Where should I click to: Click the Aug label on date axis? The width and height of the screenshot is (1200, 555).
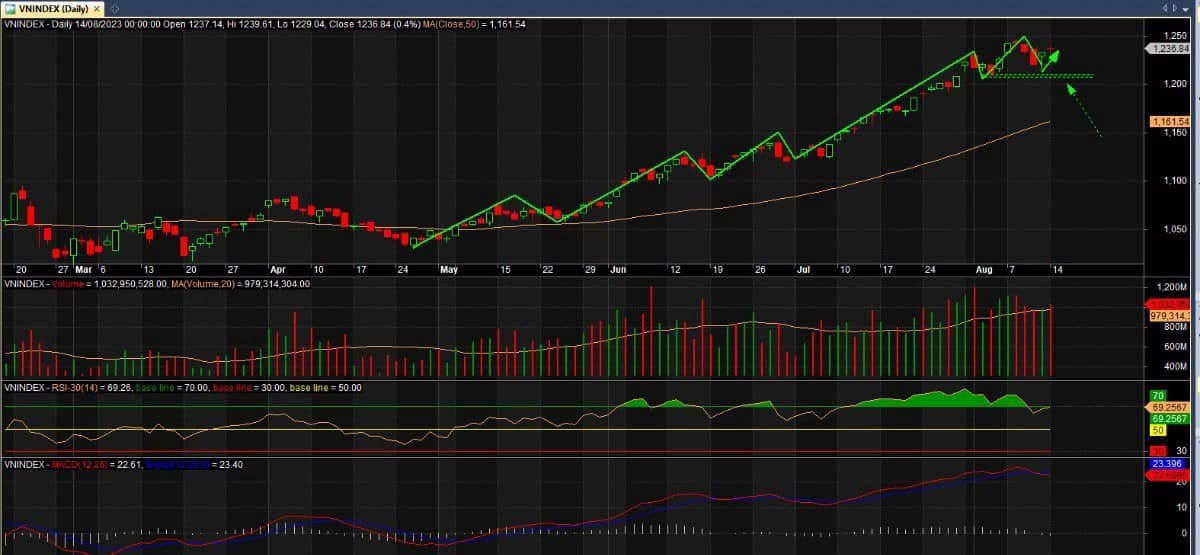(x=984, y=270)
